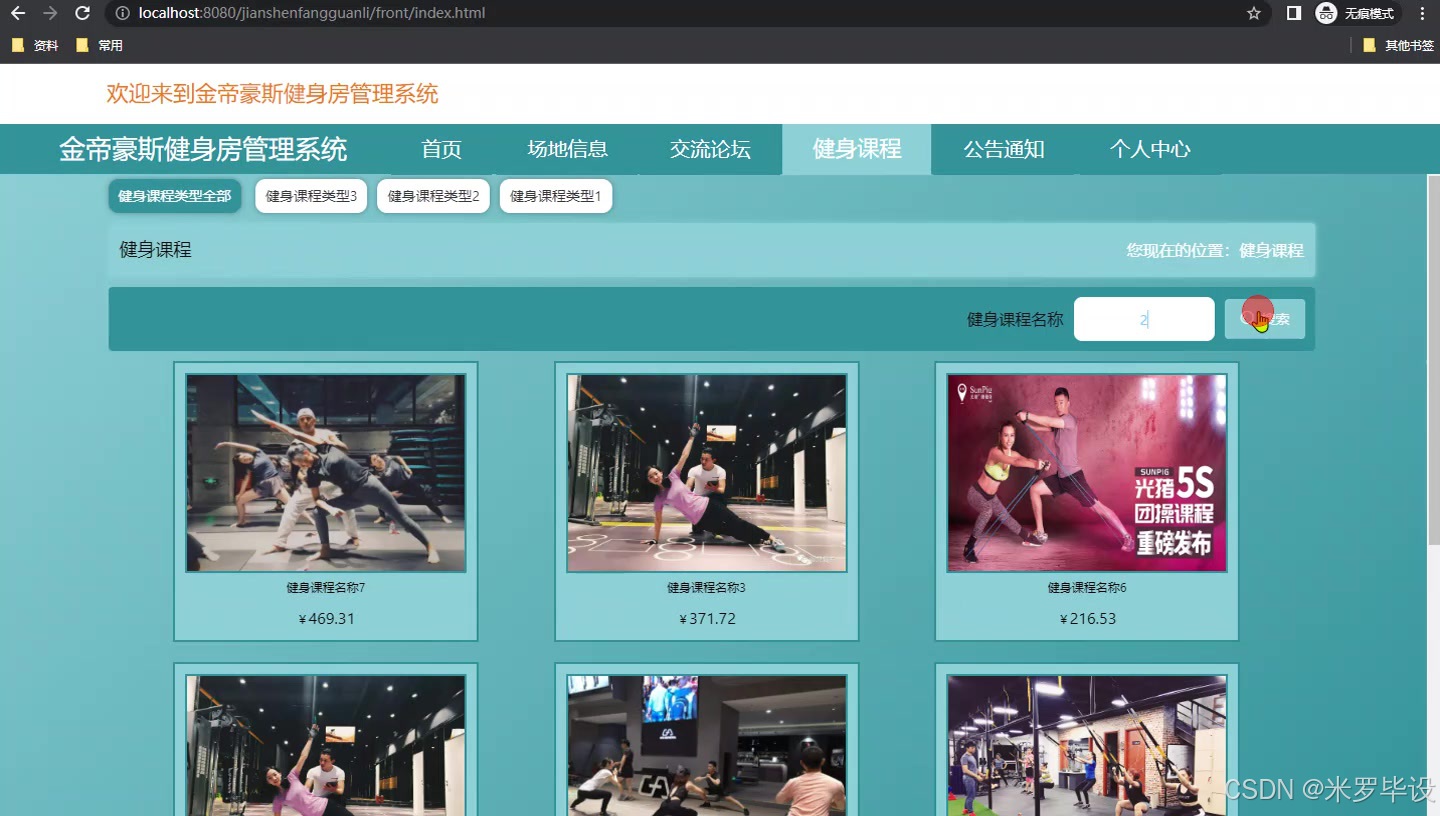The image size is (1440, 816).
Task: Open the 健身课程名称6 course image
Action: pos(1087,473)
